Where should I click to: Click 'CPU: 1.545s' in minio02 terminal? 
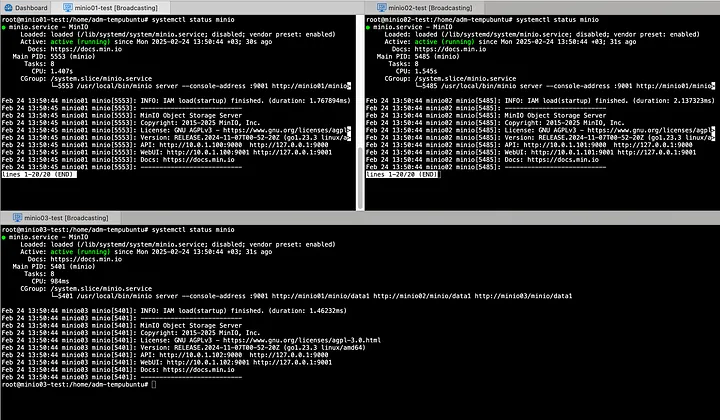point(416,71)
